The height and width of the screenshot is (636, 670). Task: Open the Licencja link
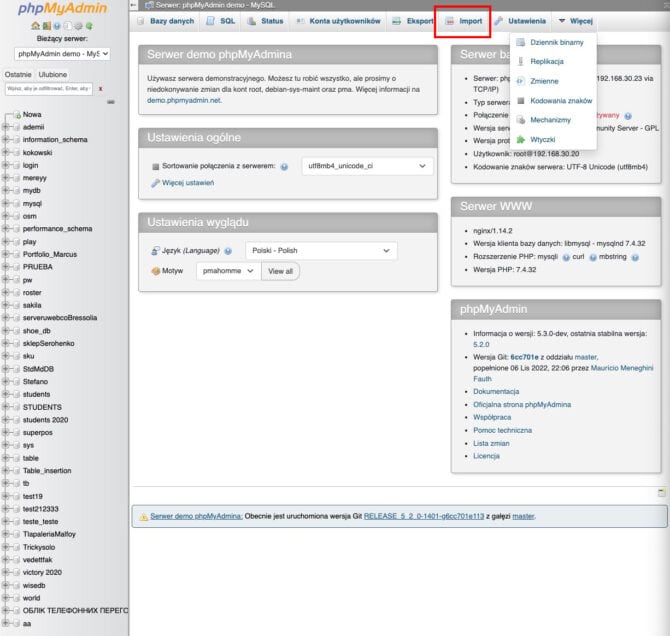(x=486, y=456)
